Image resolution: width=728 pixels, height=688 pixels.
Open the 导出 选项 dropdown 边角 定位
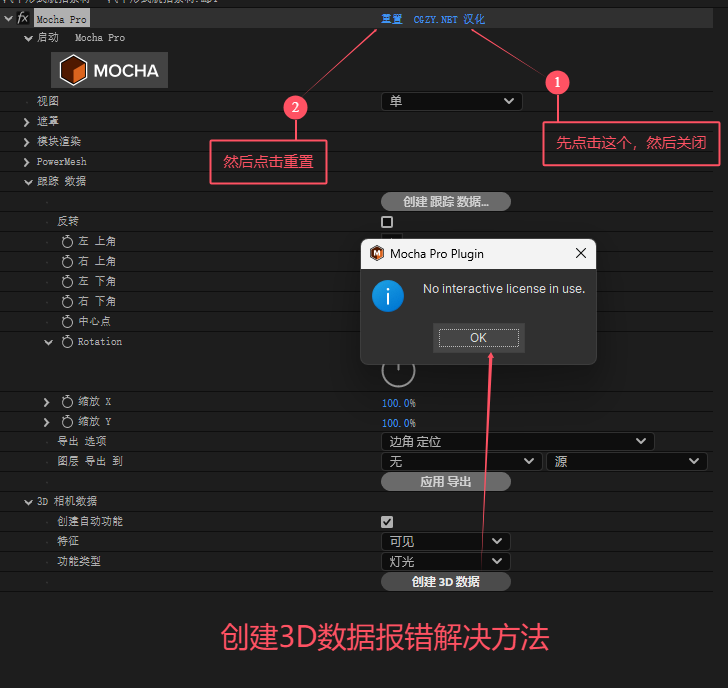(518, 441)
